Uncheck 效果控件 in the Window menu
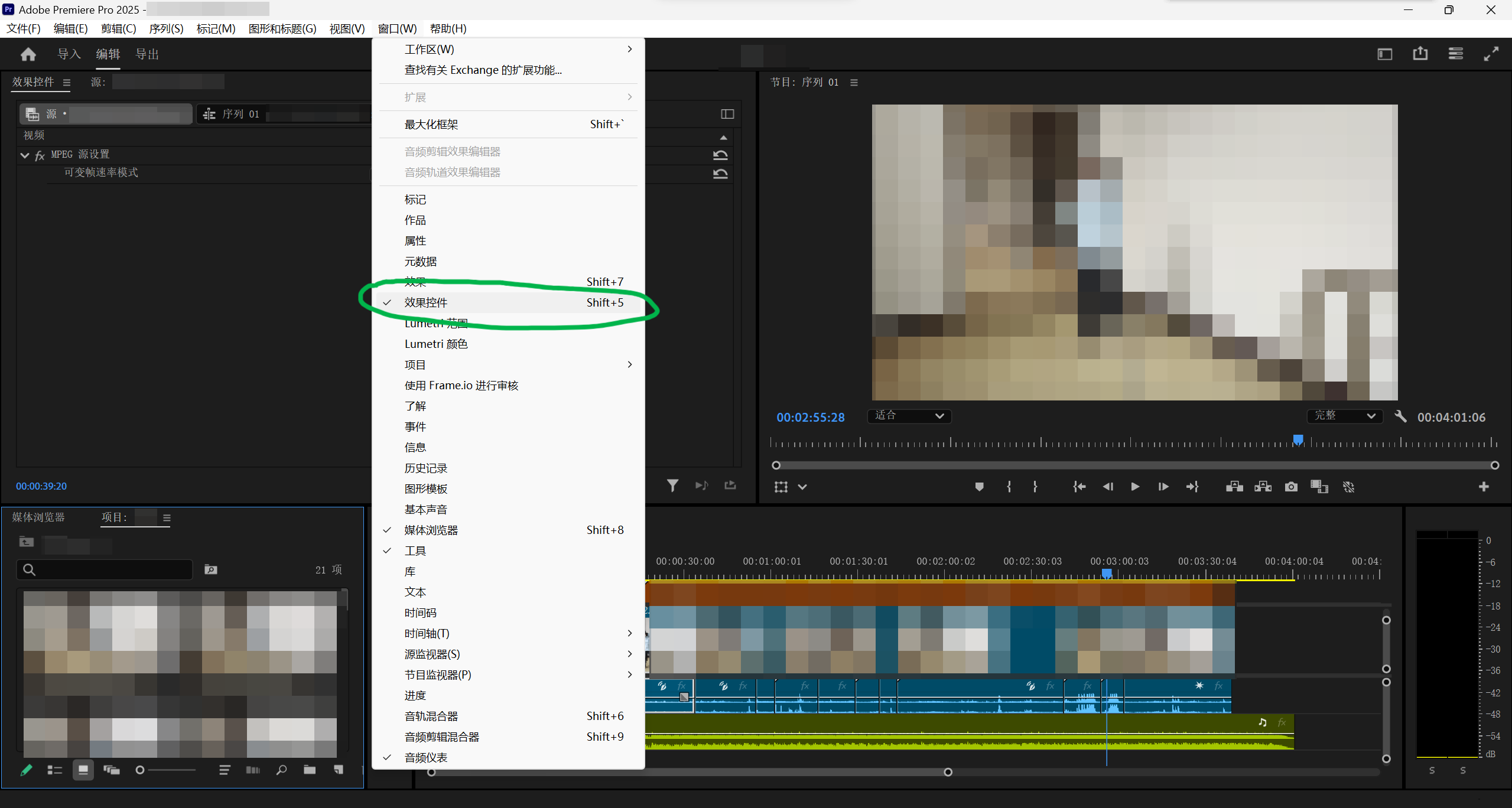Image resolution: width=1512 pixels, height=808 pixels. coord(426,302)
